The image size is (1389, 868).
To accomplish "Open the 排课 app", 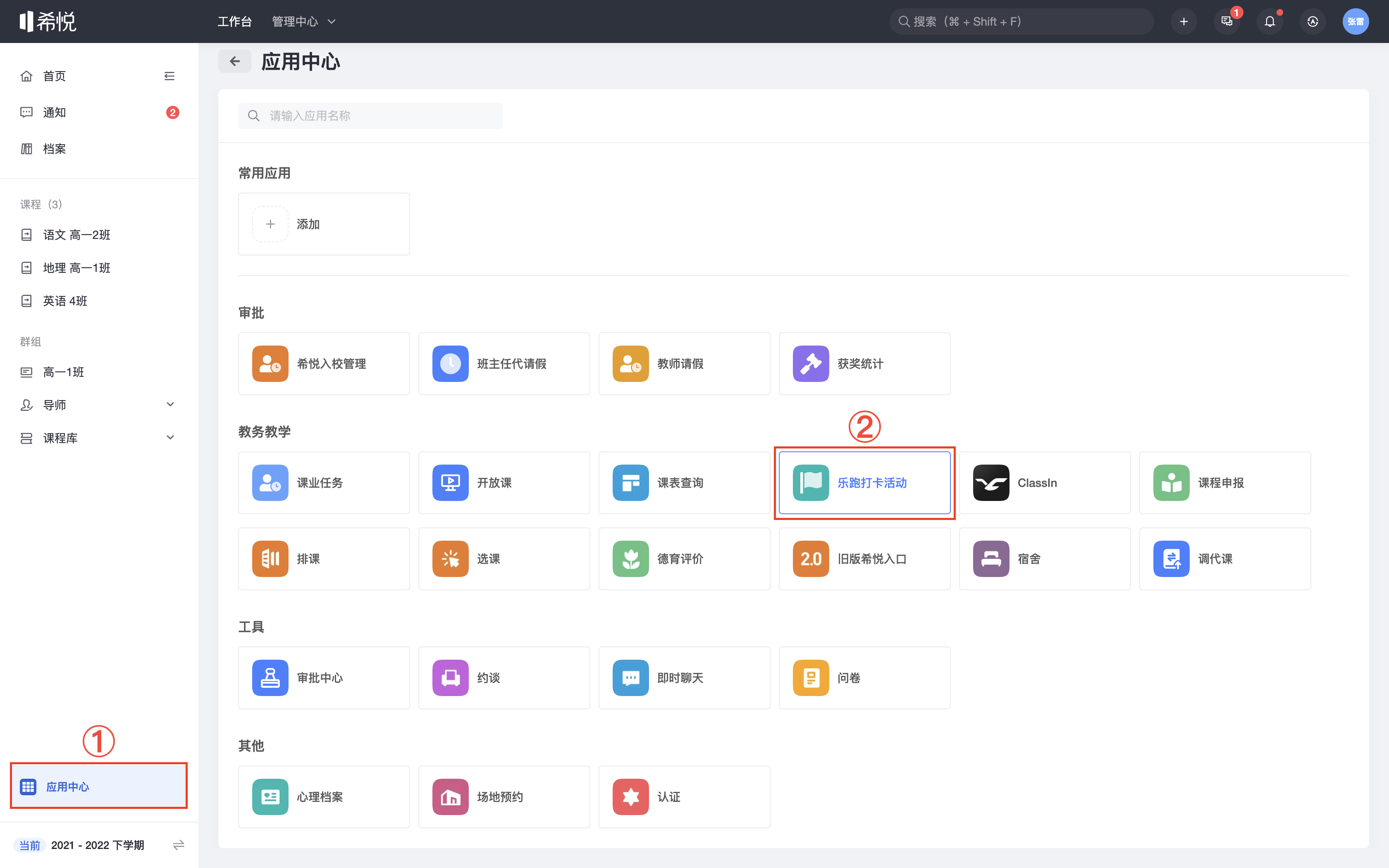I will [x=324, y=558].
